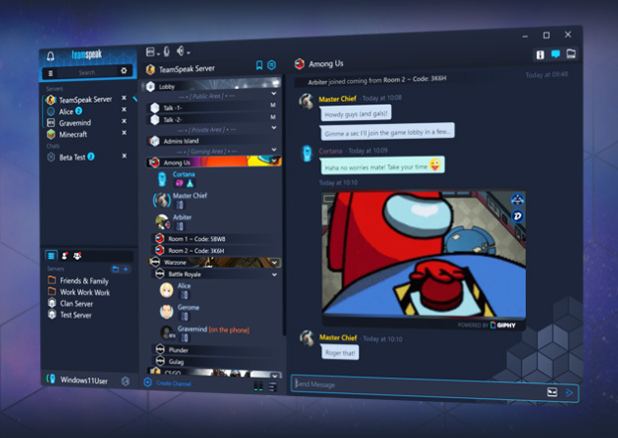The width and height of the screenshot is (618, 438).
Task: Bookmark the TeamSpeak Server
Action: click(259, 65)
